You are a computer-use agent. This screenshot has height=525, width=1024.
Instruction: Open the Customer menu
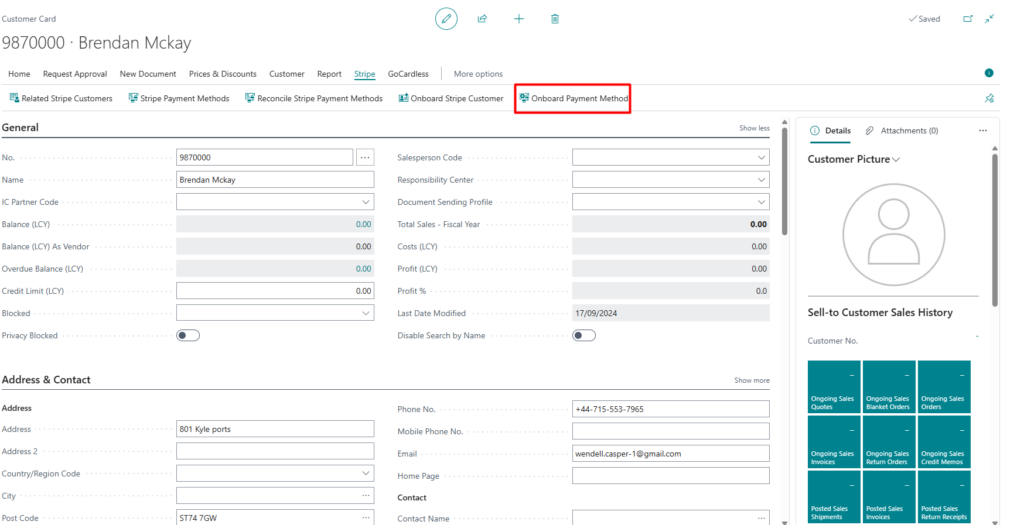[x=287, y=74]
